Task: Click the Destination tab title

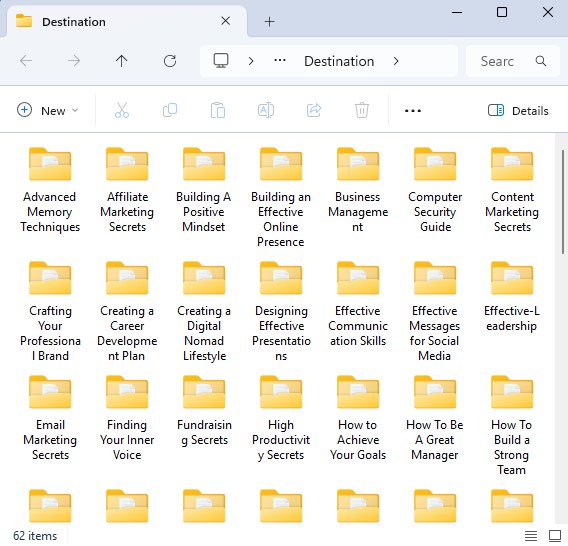Action: tap(74, 22)
